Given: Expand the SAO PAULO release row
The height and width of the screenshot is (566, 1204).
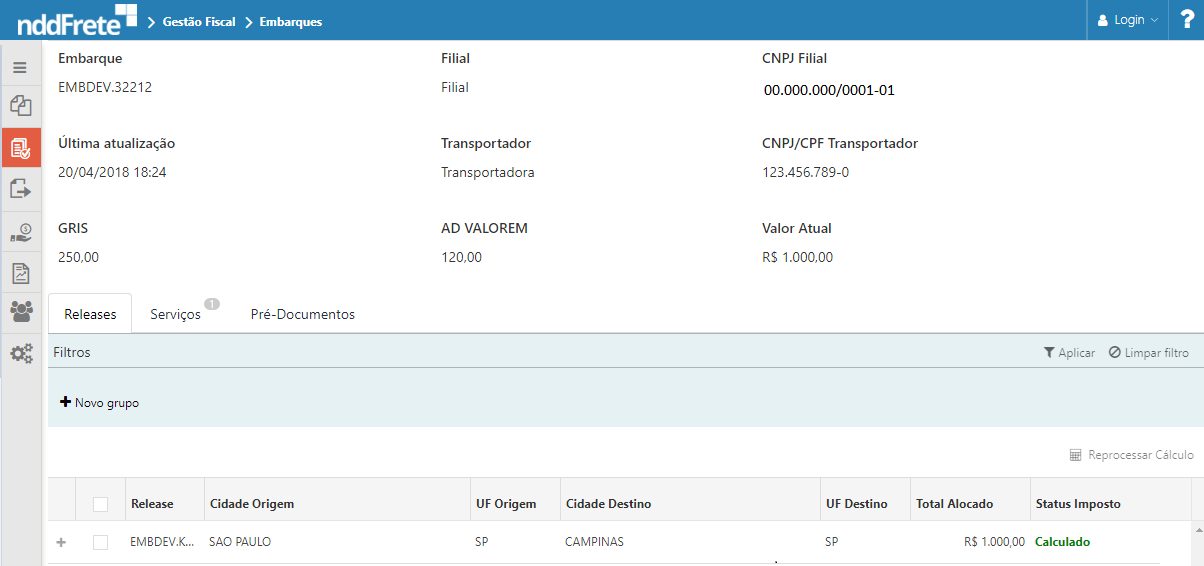Looking at the screenshot, I should (61, 542).
